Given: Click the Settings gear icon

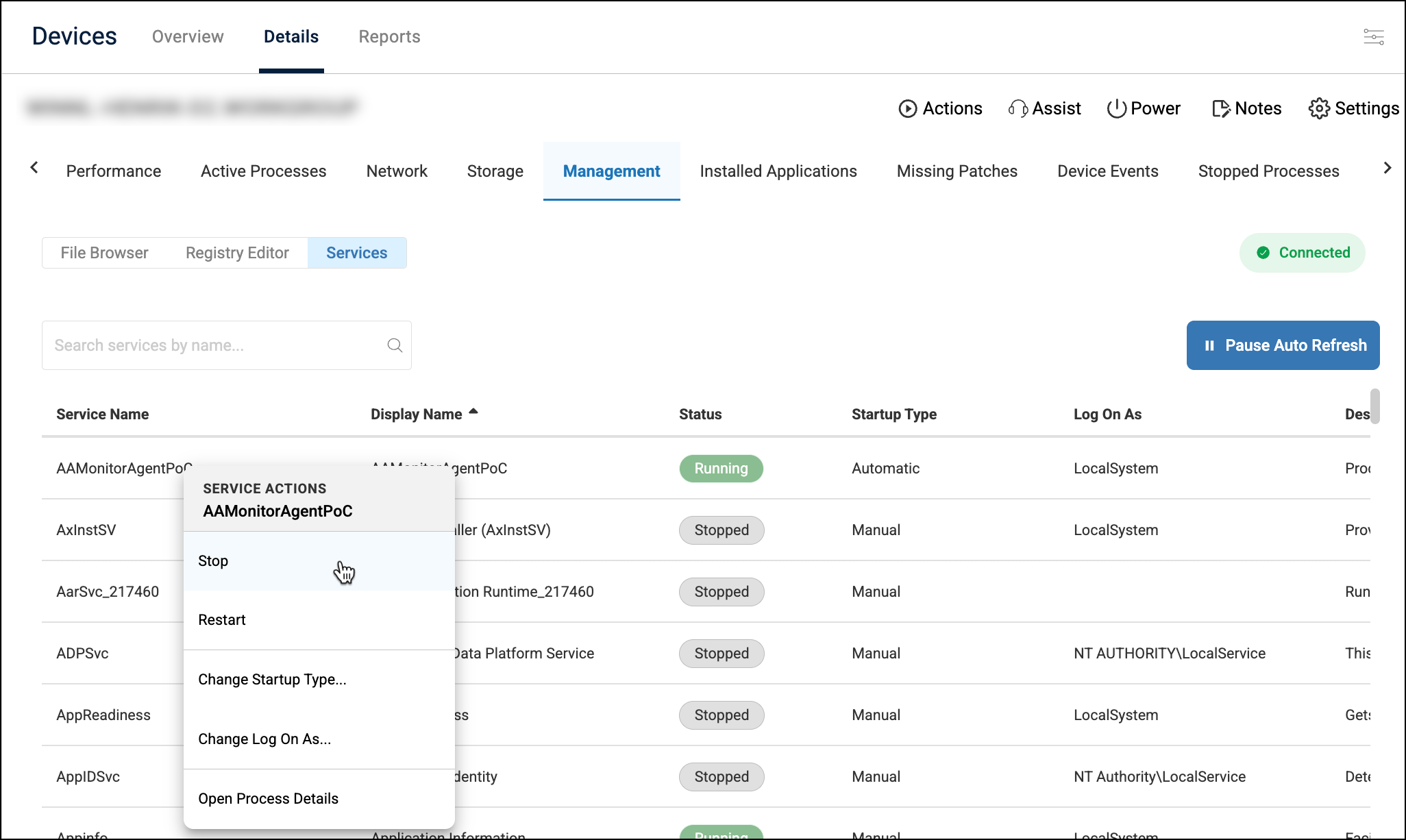Looking at the screenshot, I should click(1319, 109).
